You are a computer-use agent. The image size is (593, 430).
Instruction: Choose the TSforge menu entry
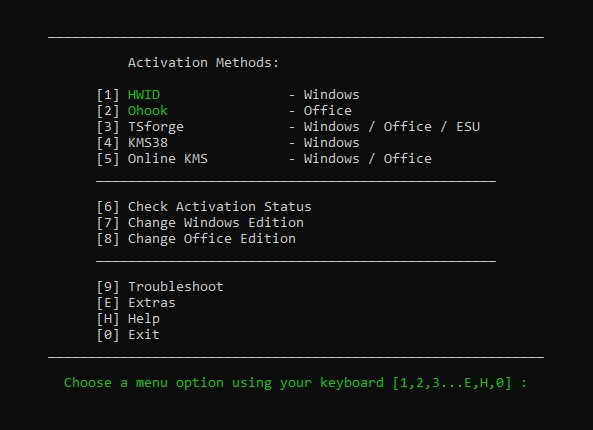tap(156, 127)
